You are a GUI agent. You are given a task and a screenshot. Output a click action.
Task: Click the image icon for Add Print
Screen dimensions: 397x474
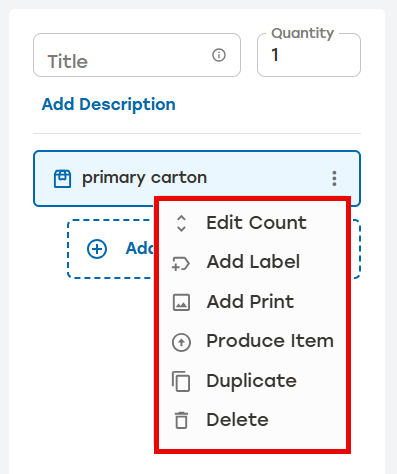(181, 302)
